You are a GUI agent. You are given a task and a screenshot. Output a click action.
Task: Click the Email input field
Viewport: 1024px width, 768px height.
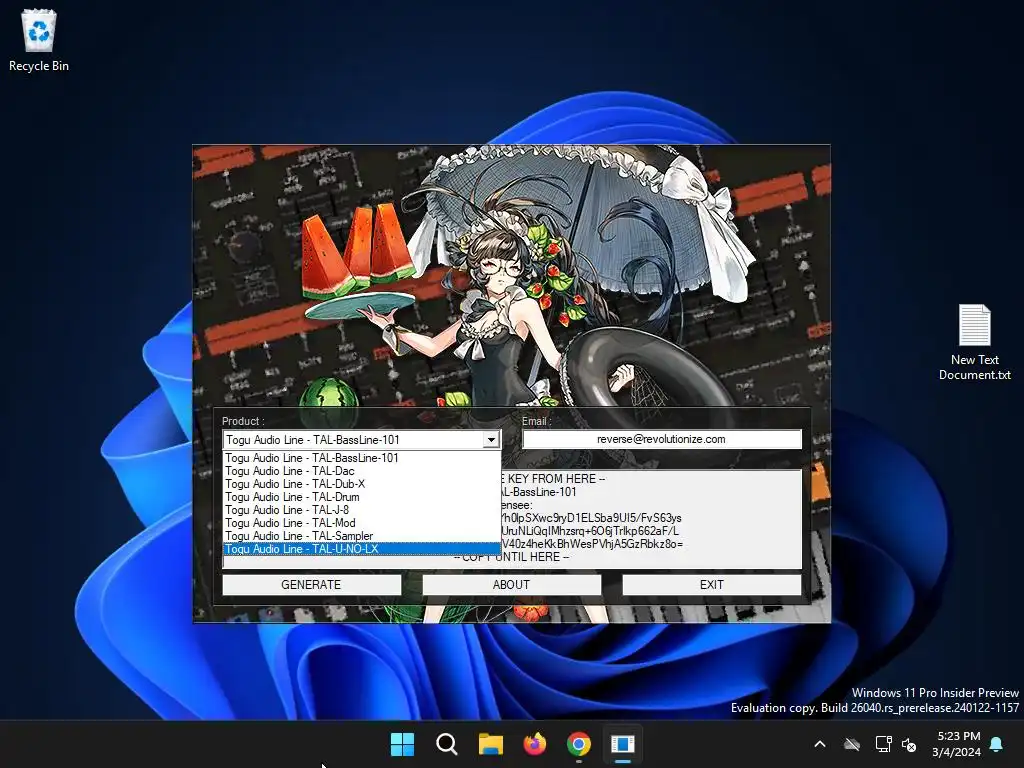click(662, 439)
